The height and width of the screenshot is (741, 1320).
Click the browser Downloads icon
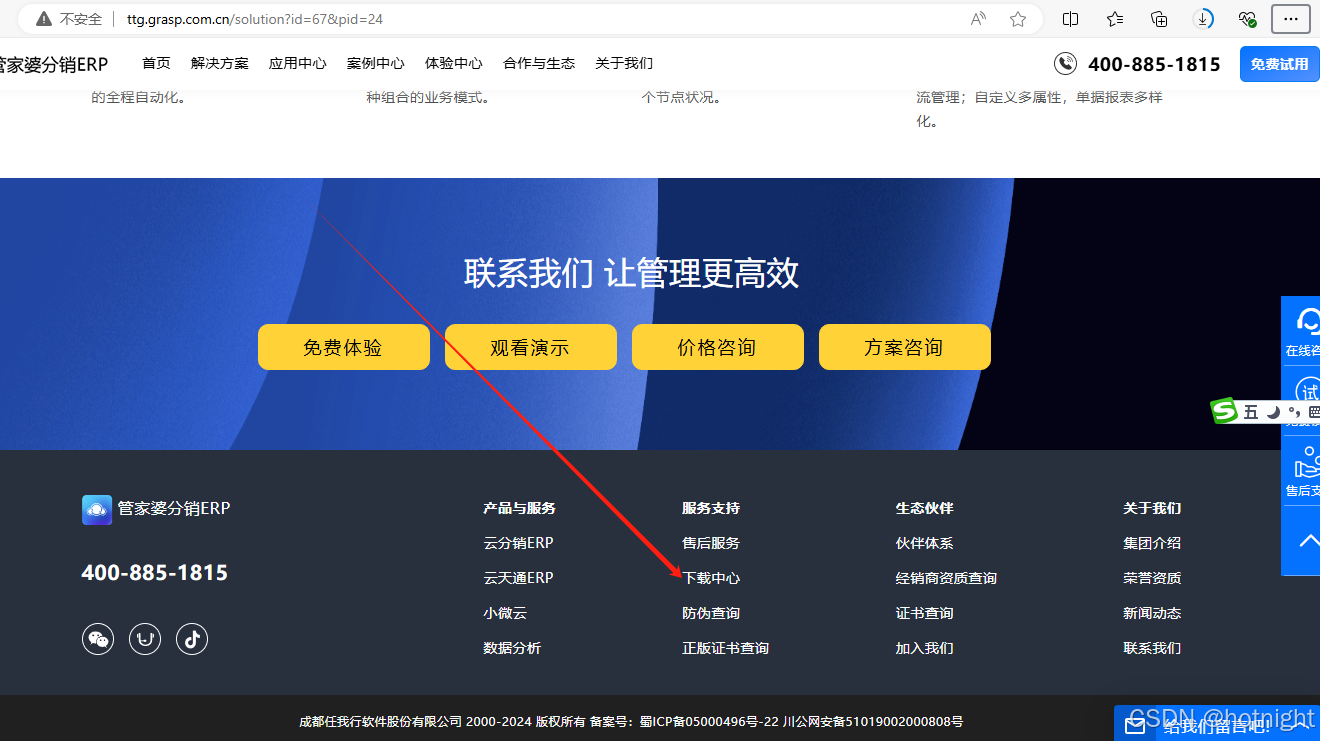click(1203, 18)
